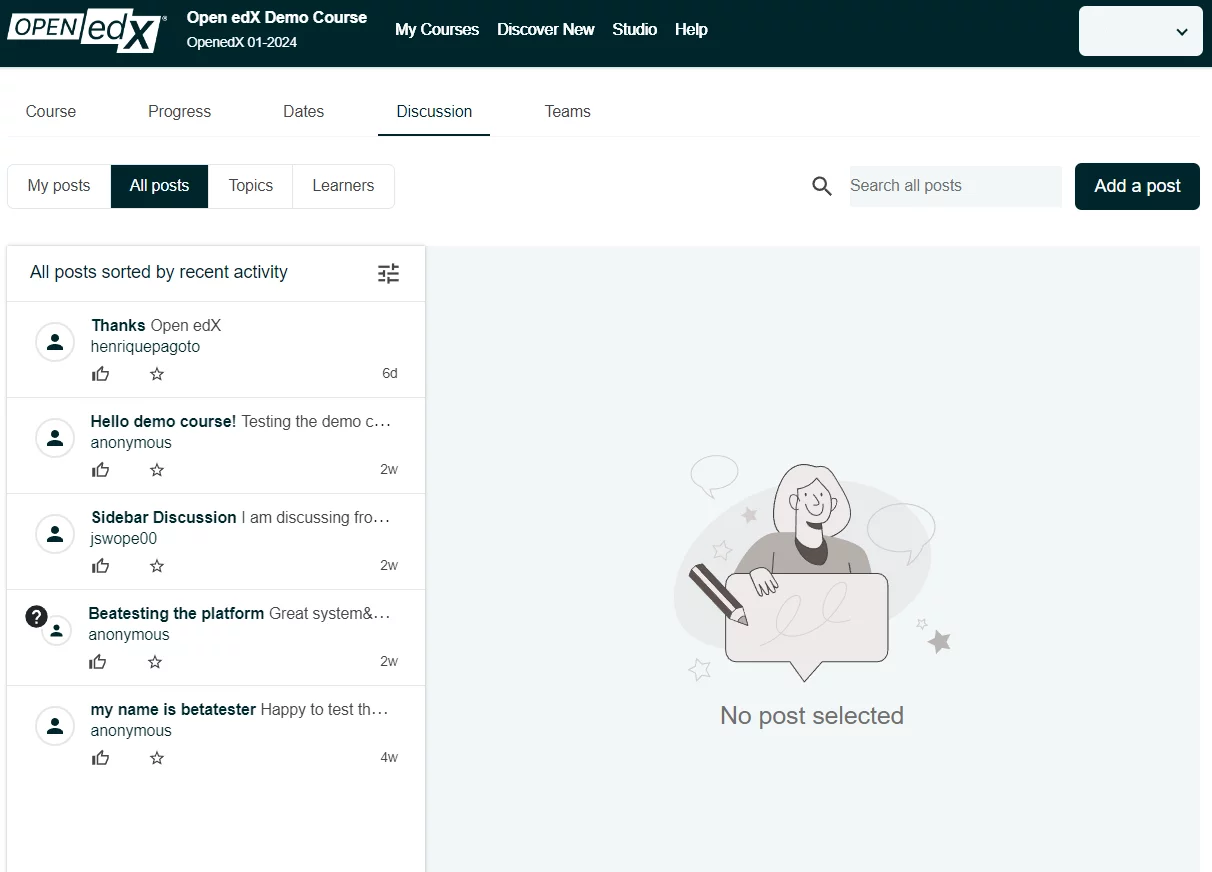Go to Discover New
This screenshot has width=1212, height=872.
click(546, 30)
